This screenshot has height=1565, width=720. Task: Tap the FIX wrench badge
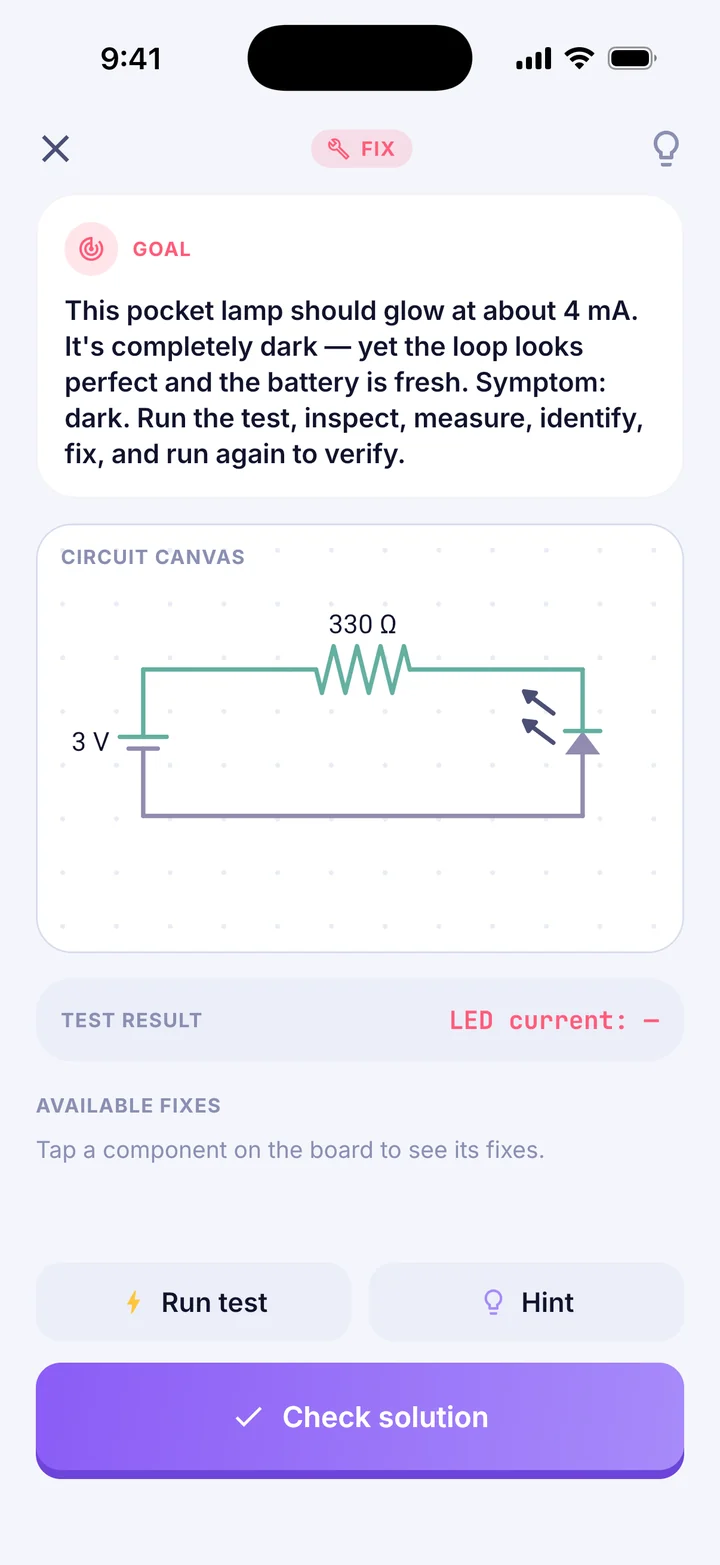point(362,149)
